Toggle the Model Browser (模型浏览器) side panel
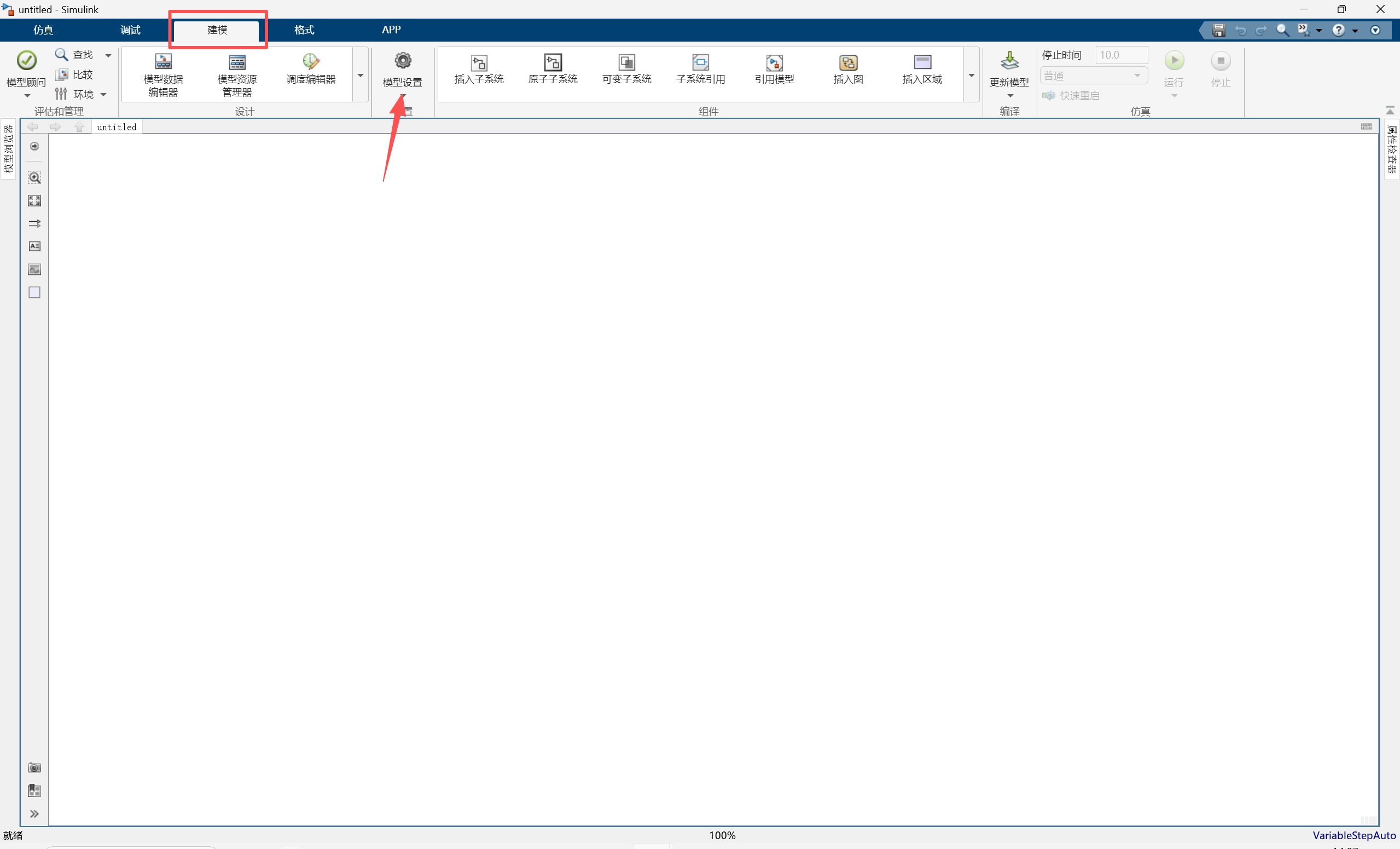This screenshot has height=849, width=1400. tap(8, 149)
